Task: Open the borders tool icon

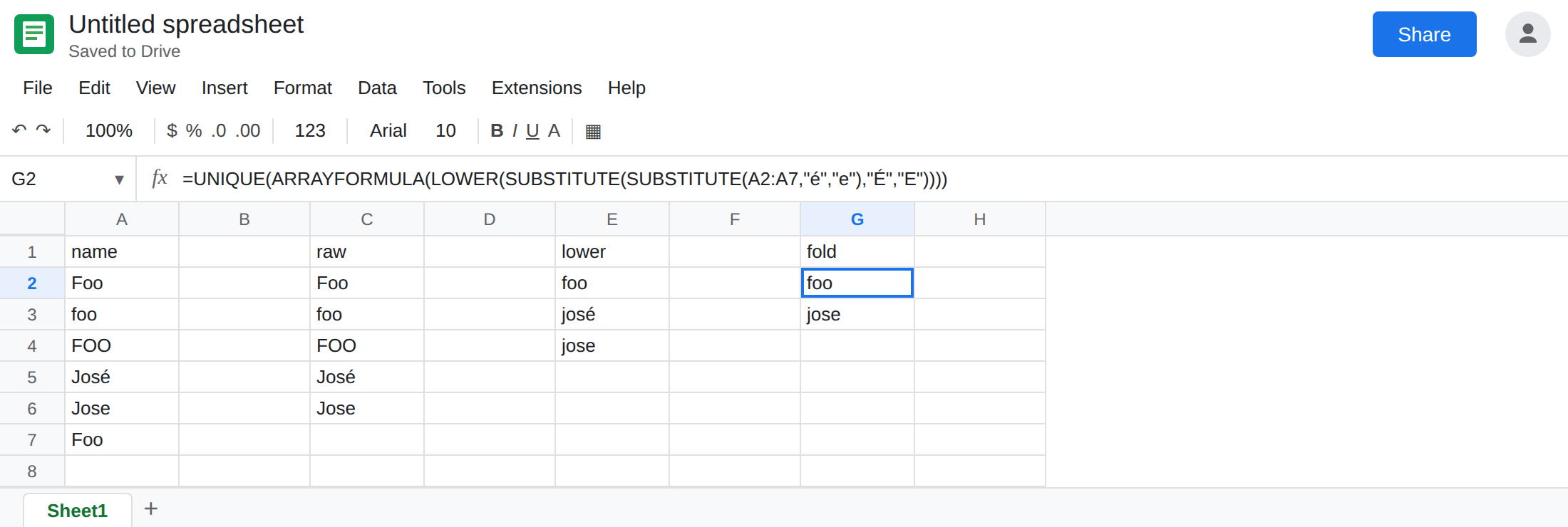Action: click(x=593, y=131)
